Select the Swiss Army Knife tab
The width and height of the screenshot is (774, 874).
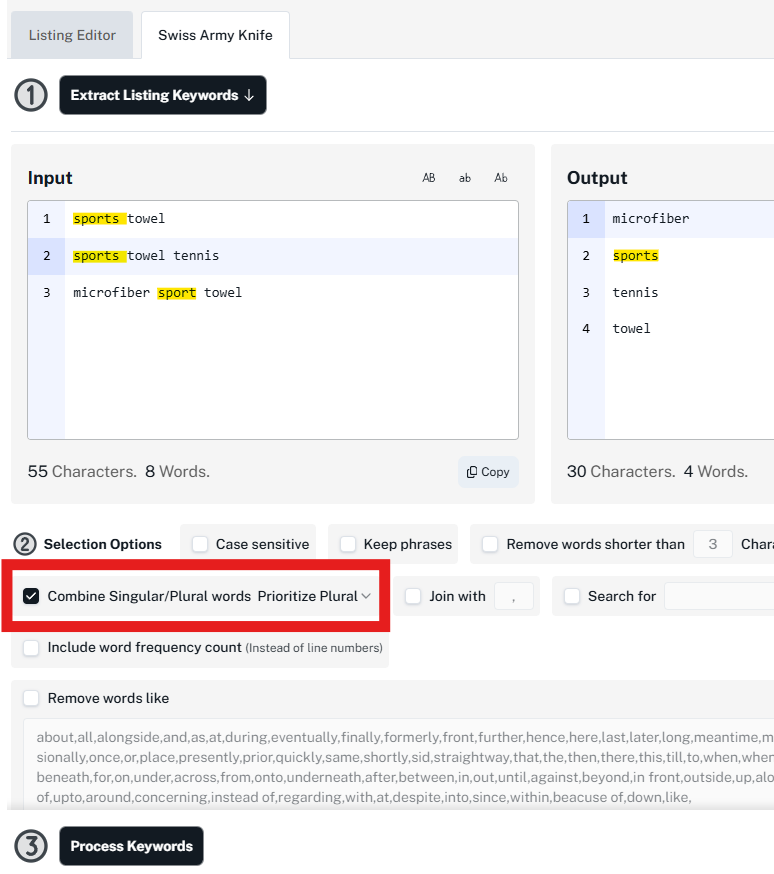point(215,35)
